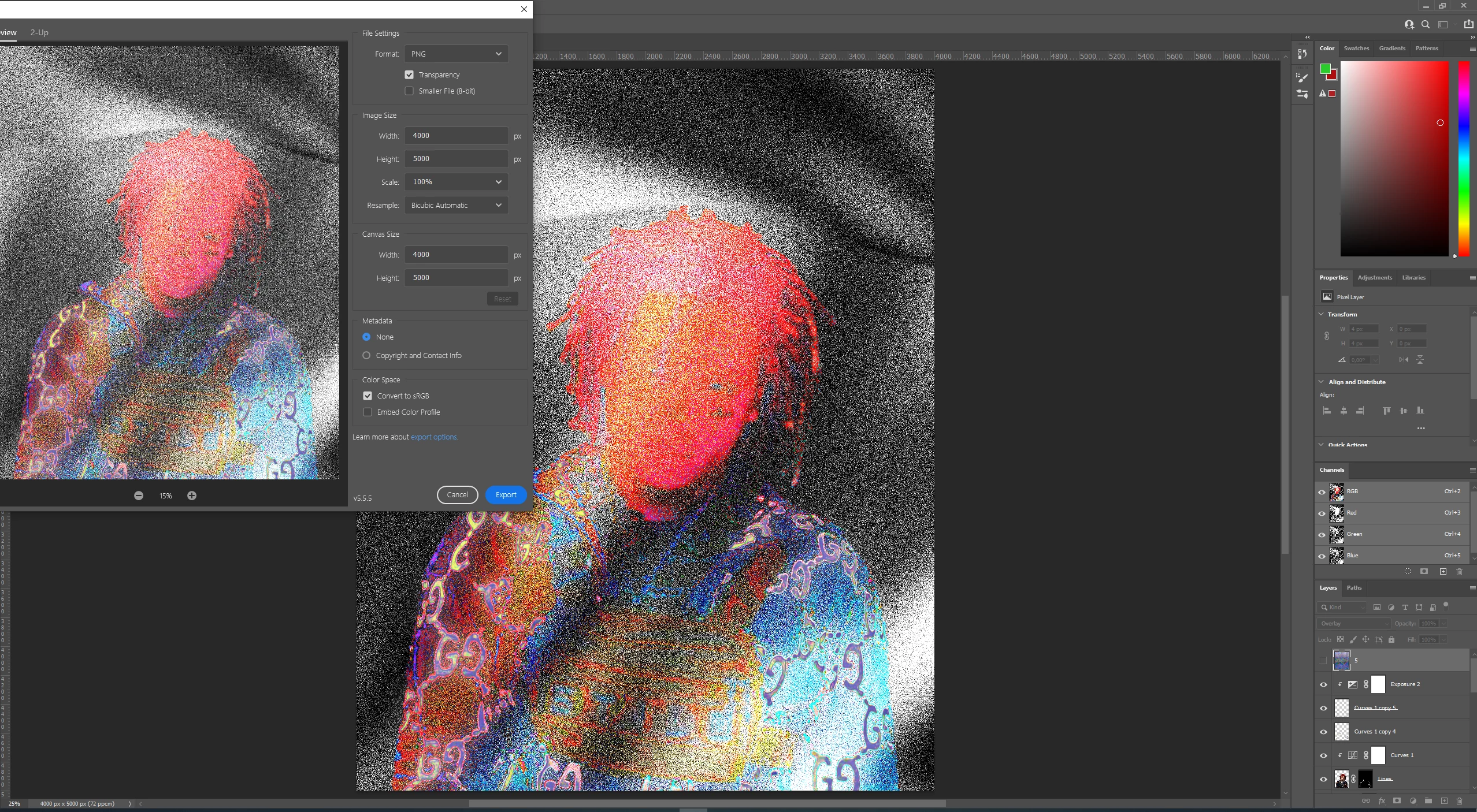Enable Smaller File (8-bit) option

click(x=409, y=91)
